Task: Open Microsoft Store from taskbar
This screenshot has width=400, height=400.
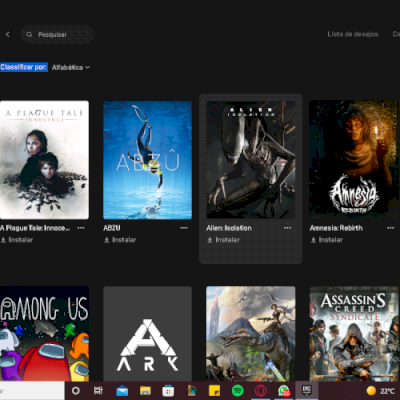Action: tap(168, 391)
